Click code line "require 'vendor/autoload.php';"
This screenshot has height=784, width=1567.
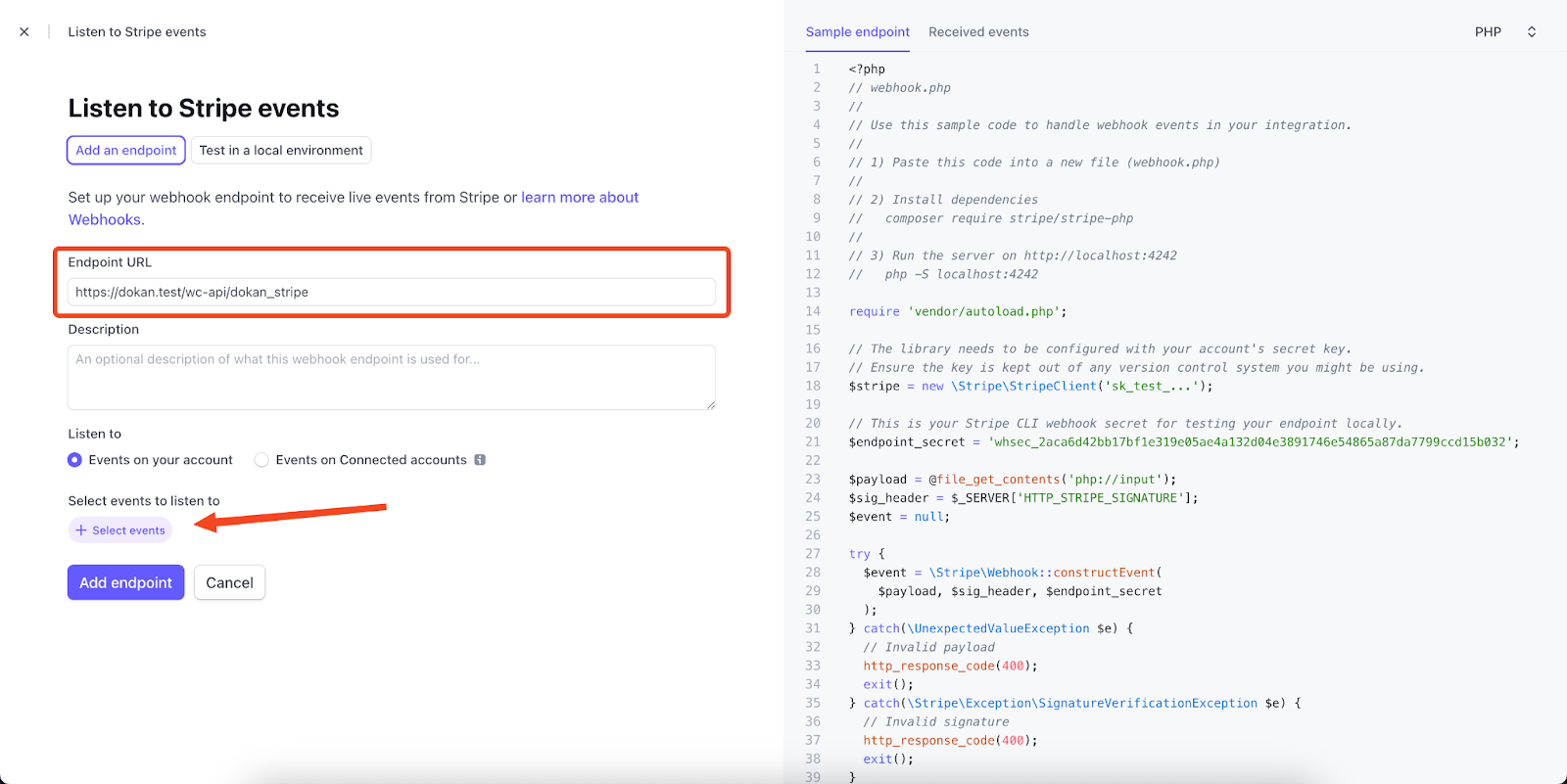pyautogui.click(x=958, y=311)
